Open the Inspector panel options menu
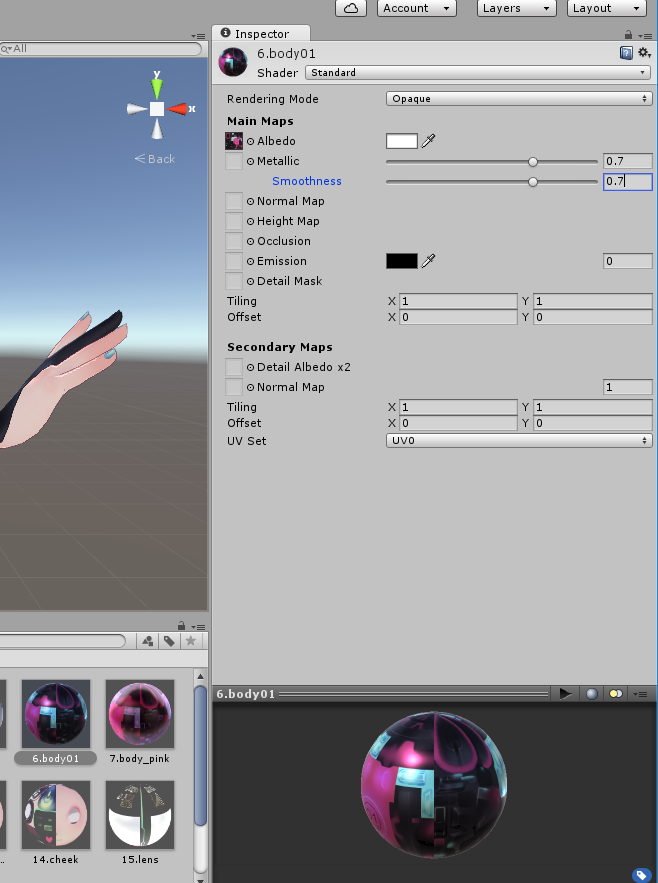 tap(646, 35)
